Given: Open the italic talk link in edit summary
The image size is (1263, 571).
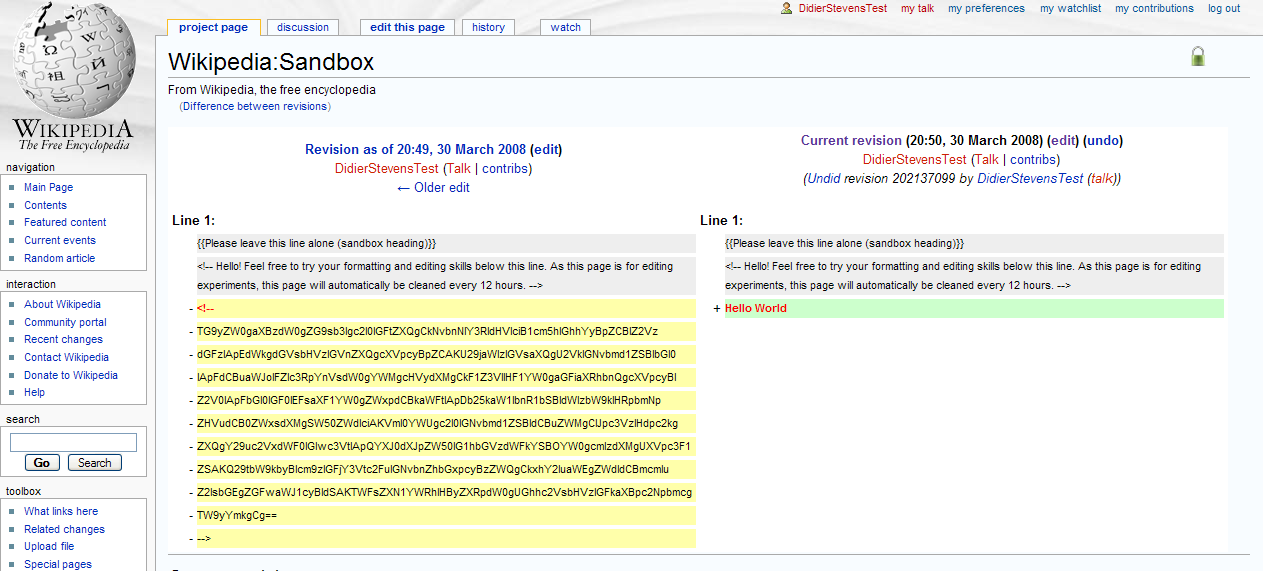Looking at the screenshot, I should coord(1102,178).
